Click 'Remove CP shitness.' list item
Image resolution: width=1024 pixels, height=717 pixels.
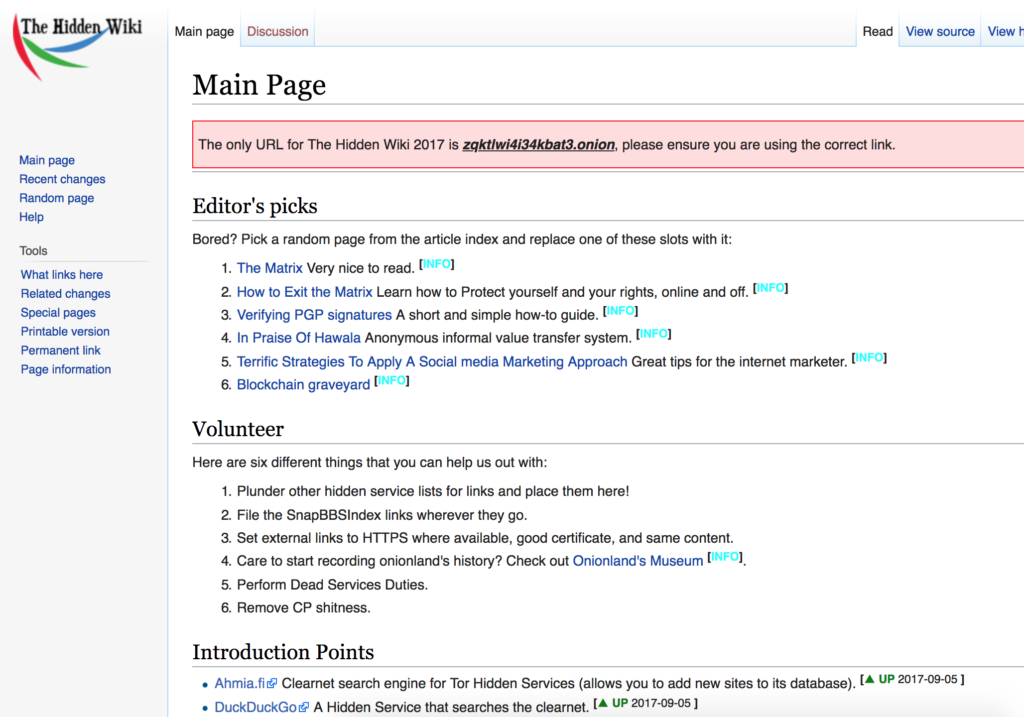[x=304, y=608]
